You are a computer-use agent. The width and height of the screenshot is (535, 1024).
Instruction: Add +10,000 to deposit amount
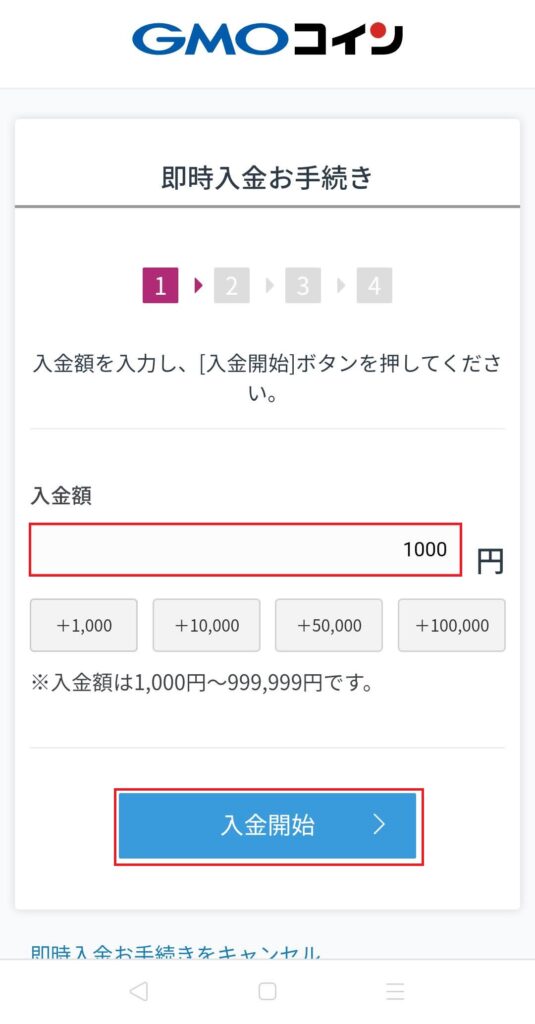click(206, 626)
